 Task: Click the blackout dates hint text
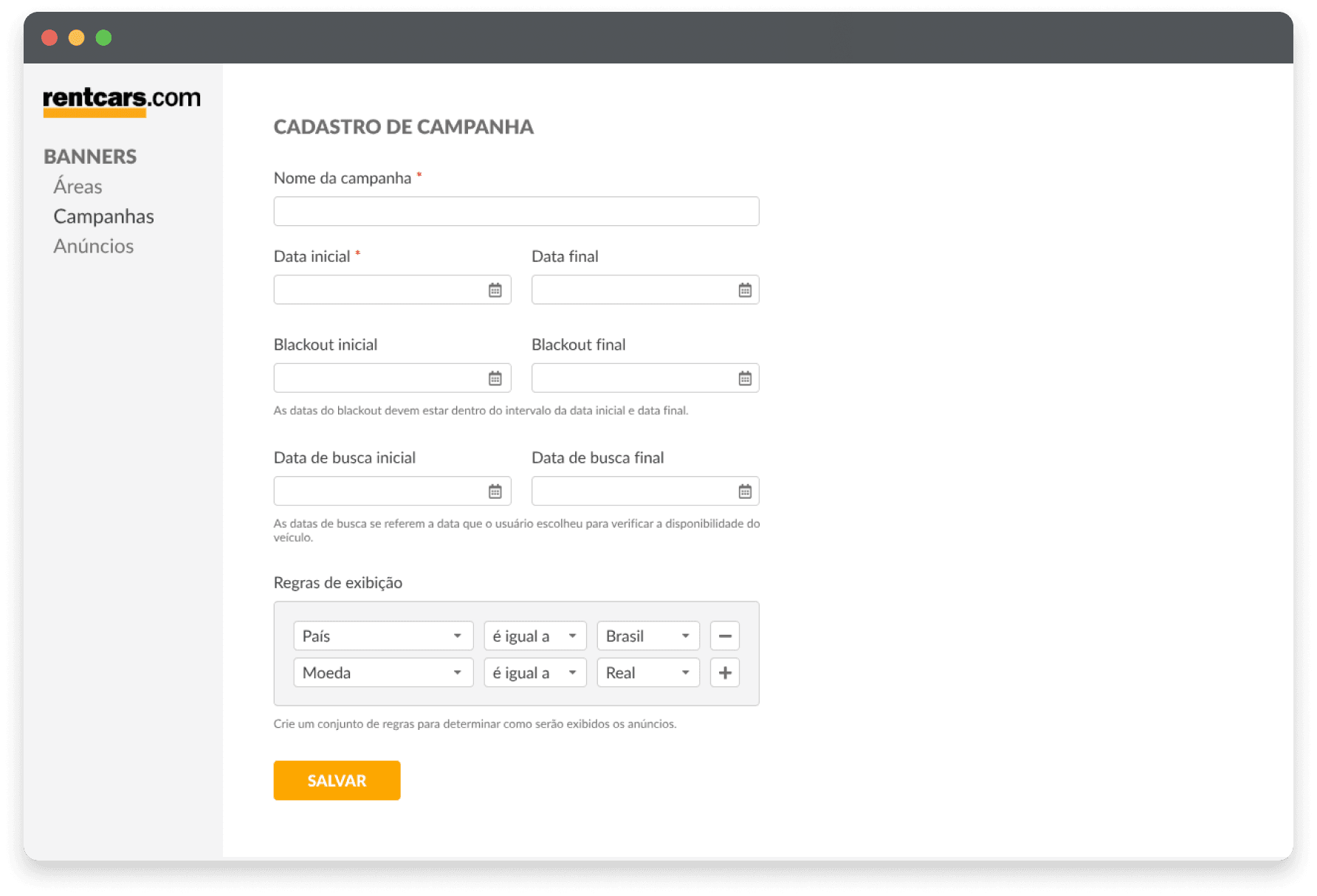pos(481,410)
